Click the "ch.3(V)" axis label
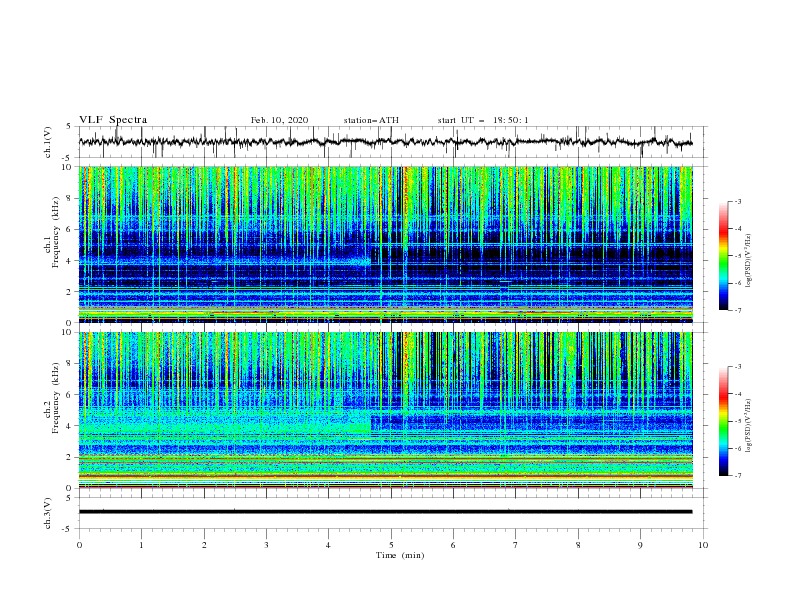This screenshot has height=612, width=792. point(48,513)
